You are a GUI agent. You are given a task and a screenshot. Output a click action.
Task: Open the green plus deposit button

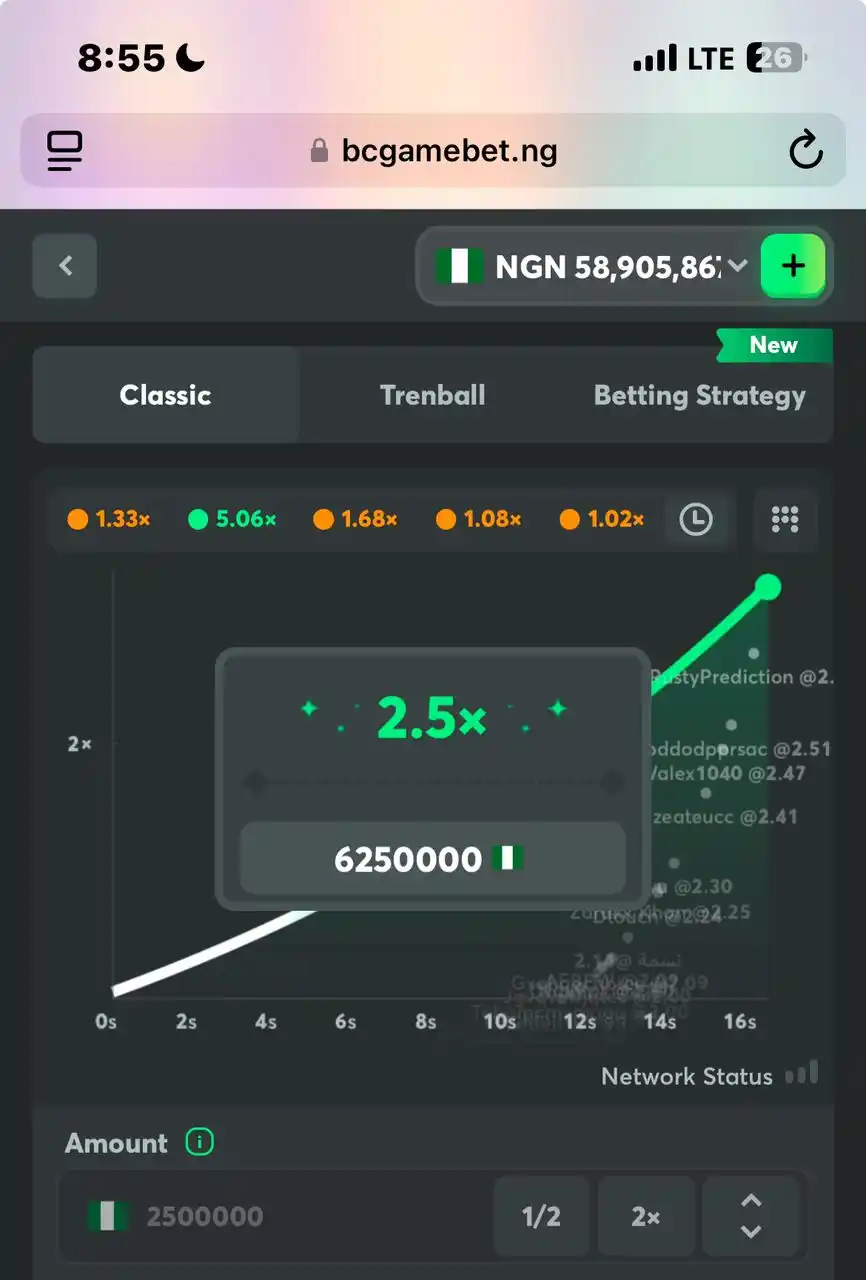[793, 266]
